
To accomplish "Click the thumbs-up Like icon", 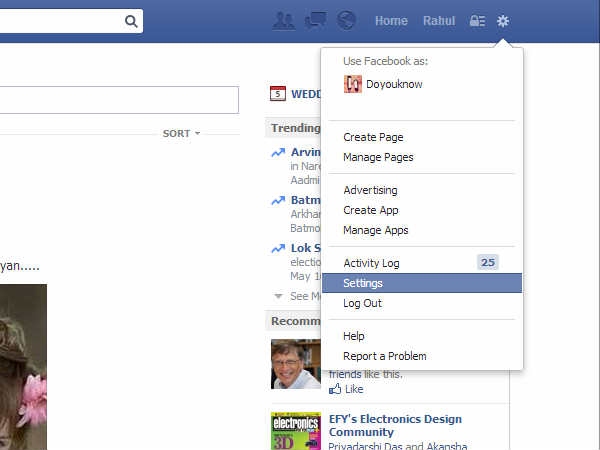I will (x=335, y=389).
